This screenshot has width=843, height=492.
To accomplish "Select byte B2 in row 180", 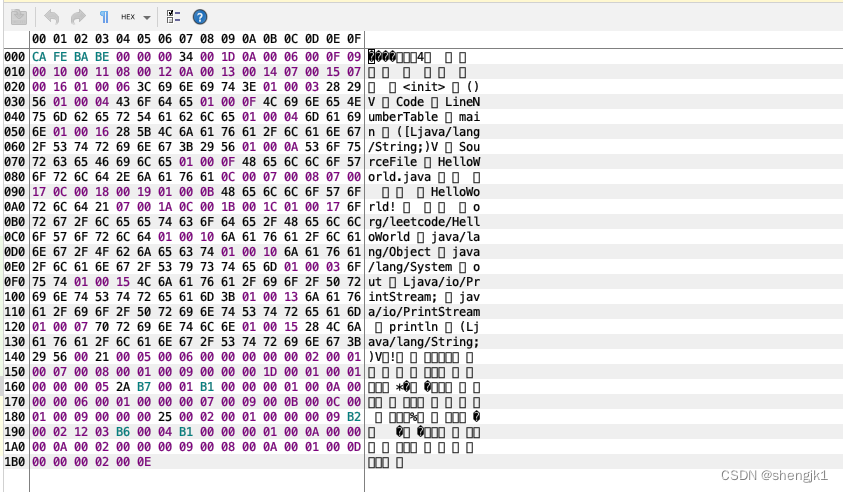I will [354, 417].
